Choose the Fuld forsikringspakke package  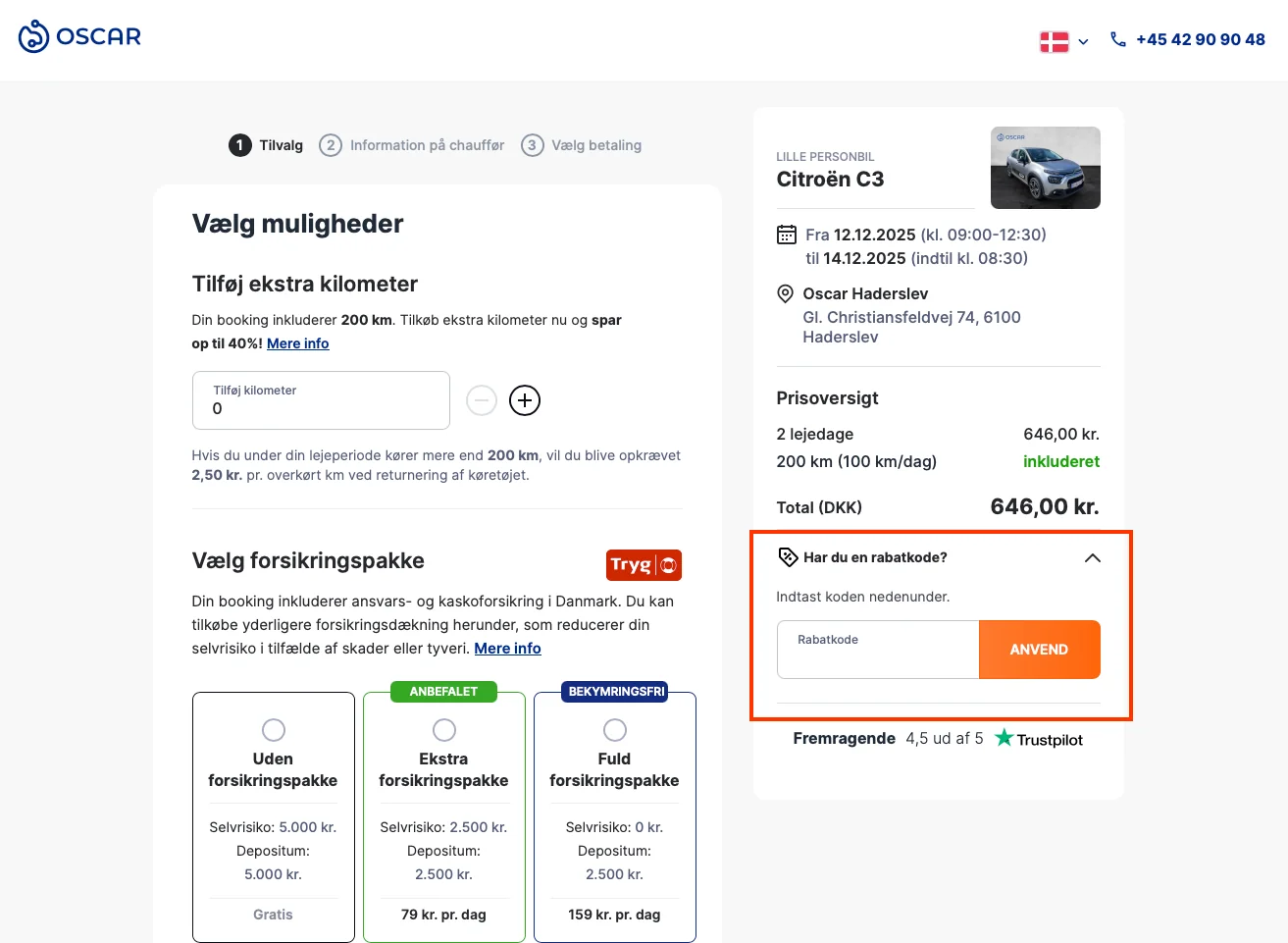[x=614, y=729]
